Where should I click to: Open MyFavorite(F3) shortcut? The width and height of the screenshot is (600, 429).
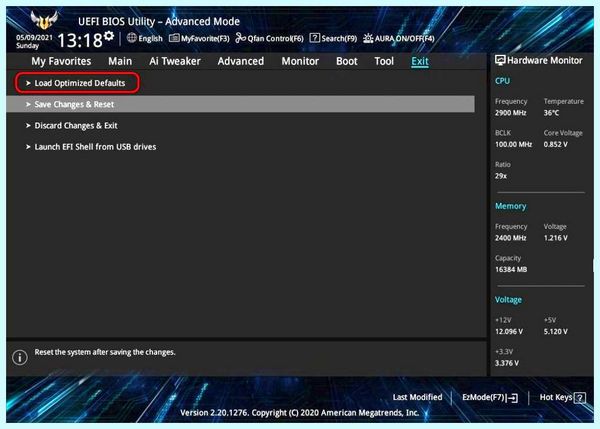(205, 39)
